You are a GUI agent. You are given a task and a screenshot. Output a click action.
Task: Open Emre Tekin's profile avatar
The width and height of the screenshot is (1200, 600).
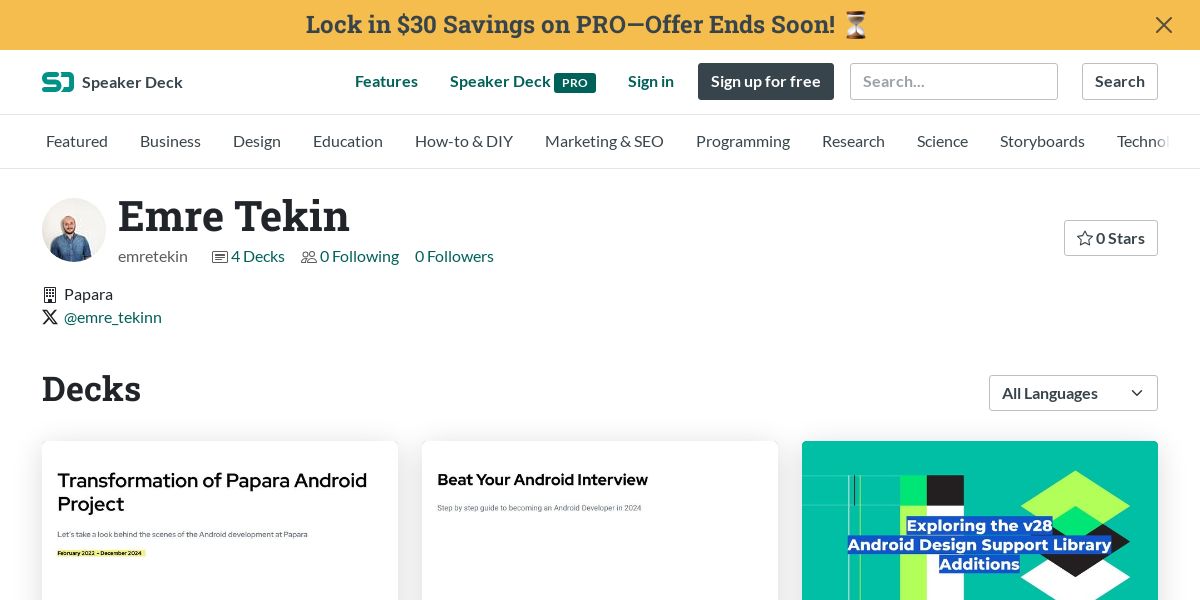pyautogui.click(x=74, y=230)
